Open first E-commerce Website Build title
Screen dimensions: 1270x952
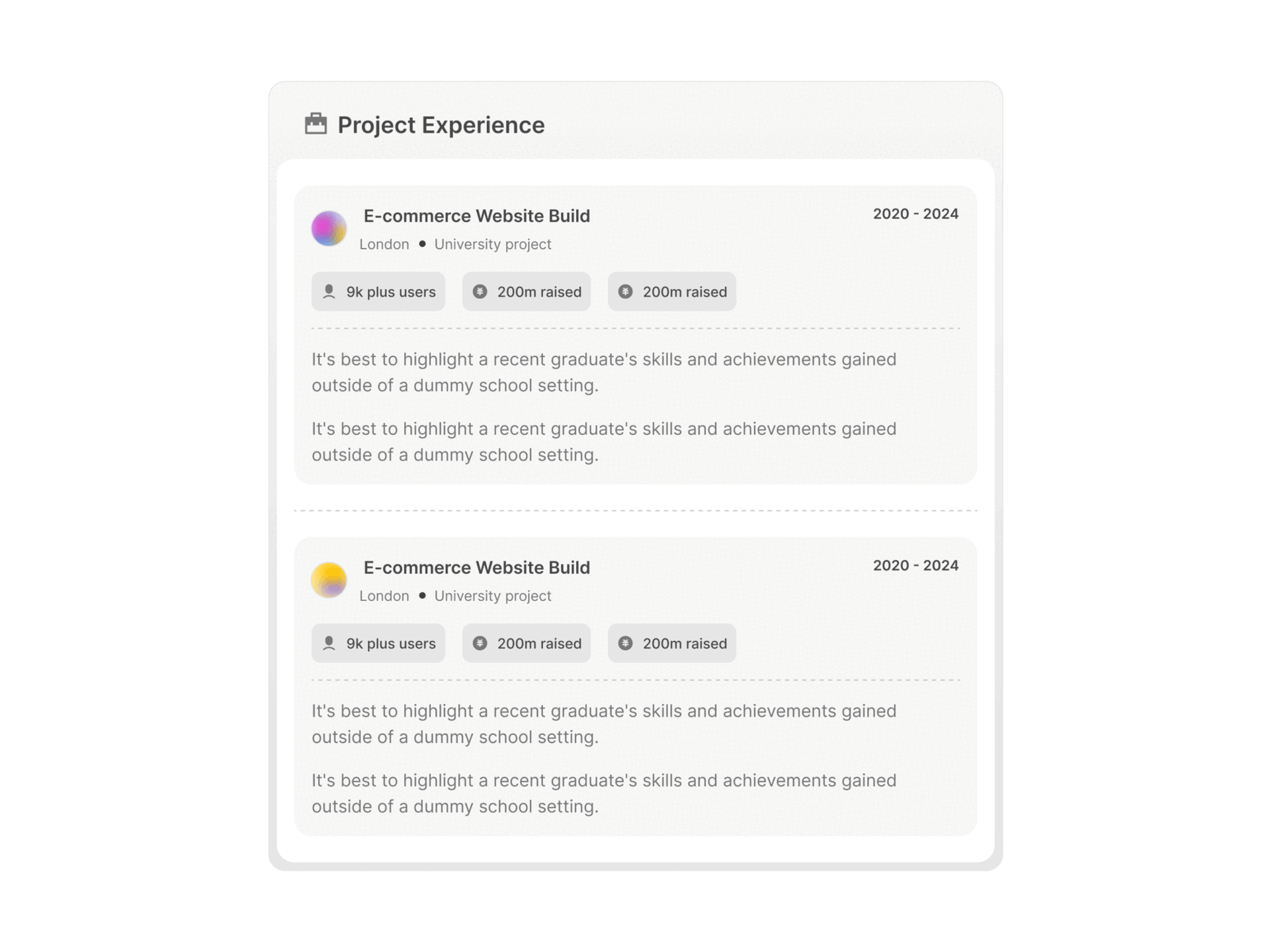click(x=476, y=216)
